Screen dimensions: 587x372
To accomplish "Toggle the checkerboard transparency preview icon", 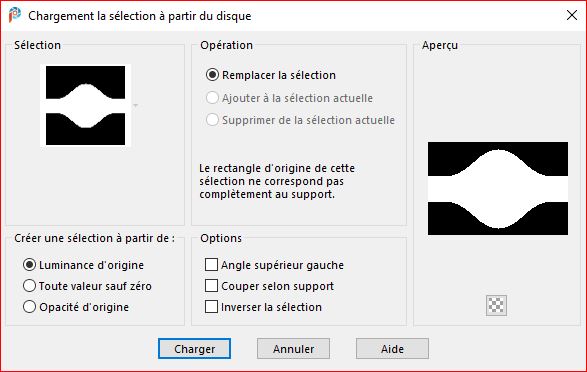I will pyautogui.click(x=496, y=305).
